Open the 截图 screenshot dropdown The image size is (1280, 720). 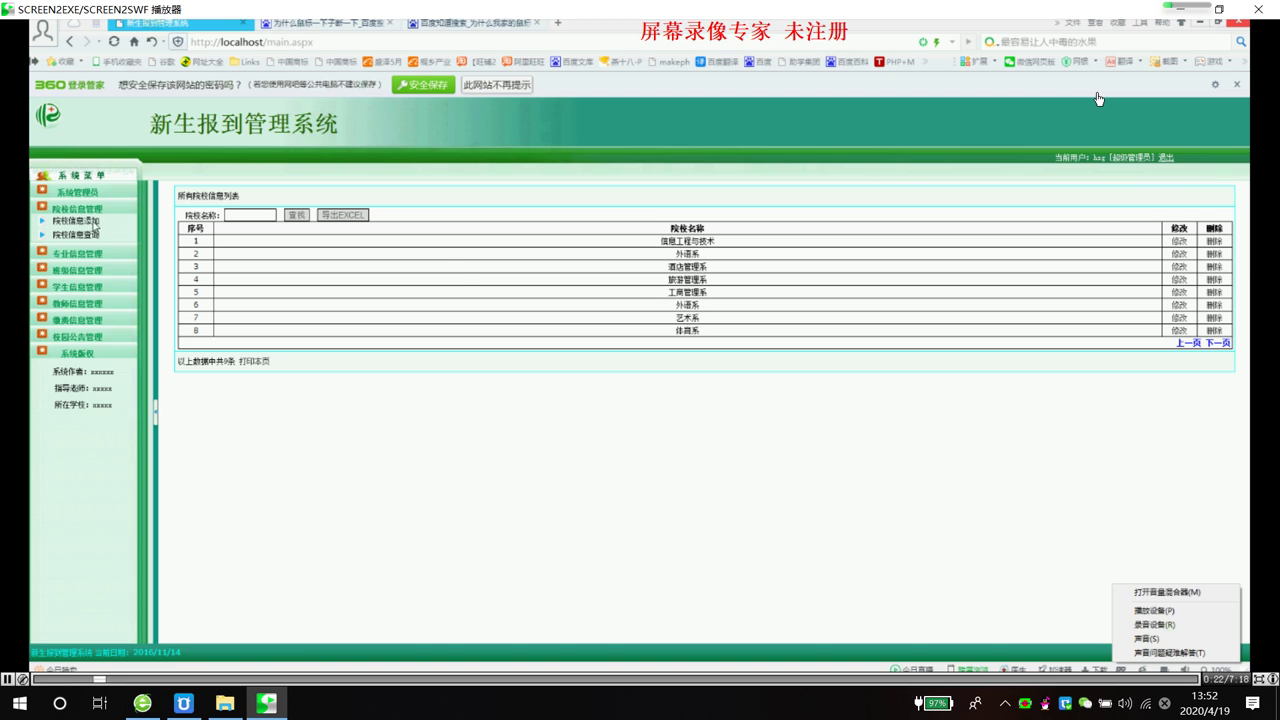(x=1169, y=62)
